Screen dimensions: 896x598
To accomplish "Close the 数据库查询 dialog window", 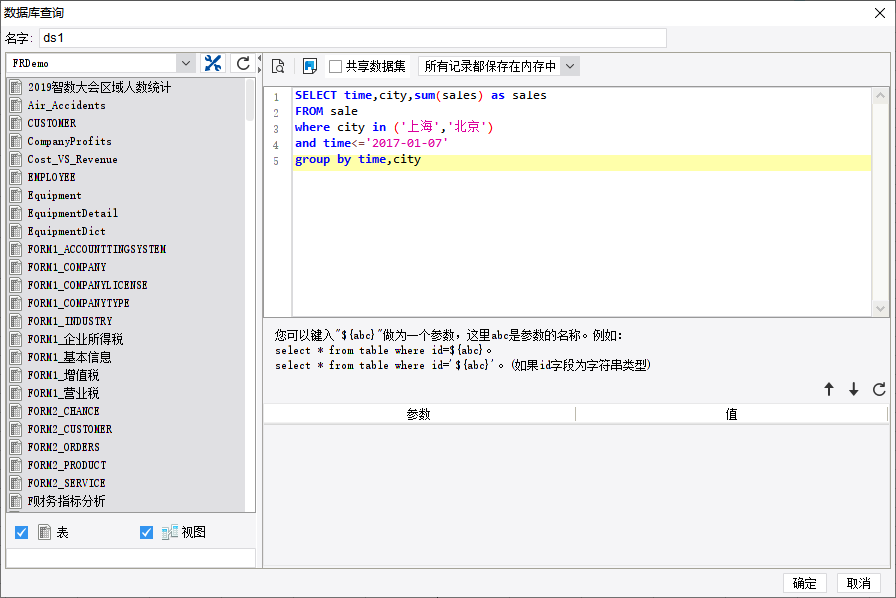I will coord(880,13).
